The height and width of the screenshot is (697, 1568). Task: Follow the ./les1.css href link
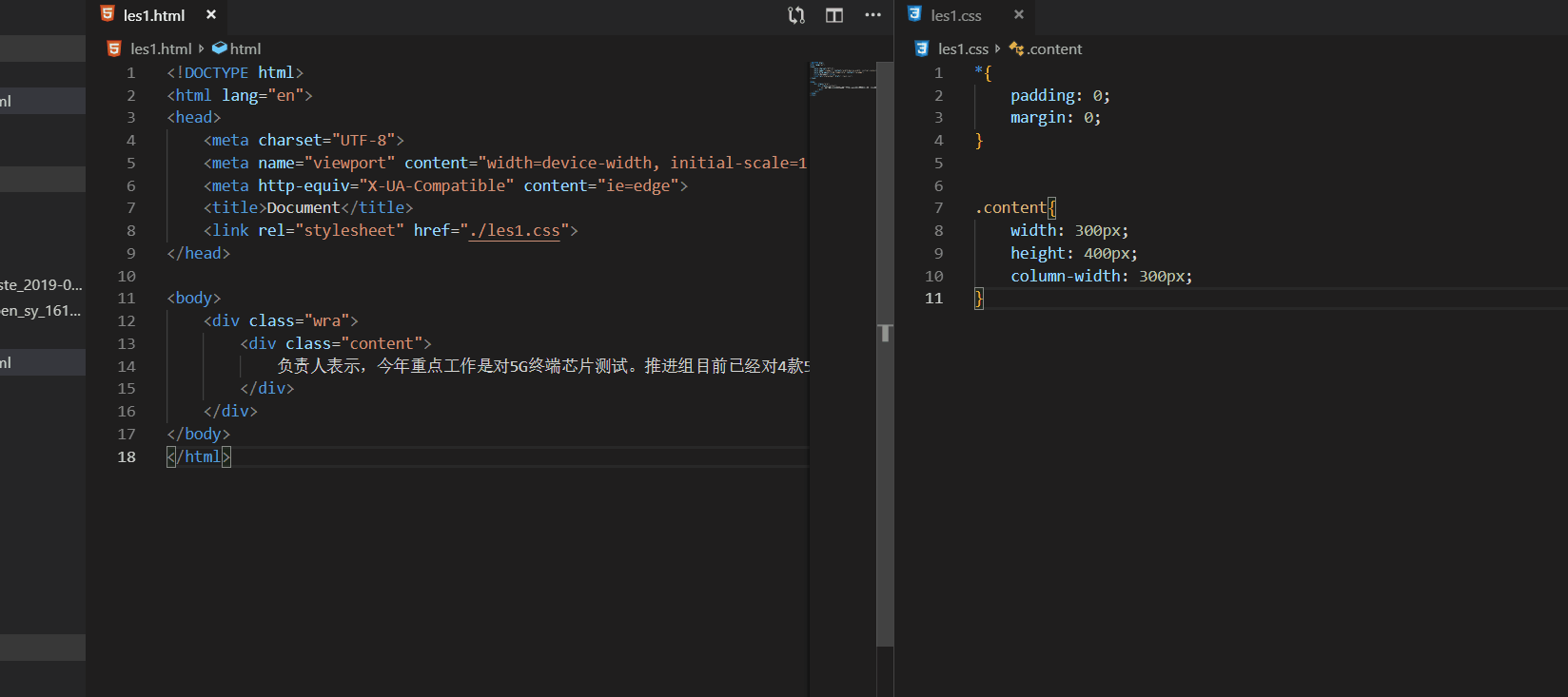(x=515, y=231)
